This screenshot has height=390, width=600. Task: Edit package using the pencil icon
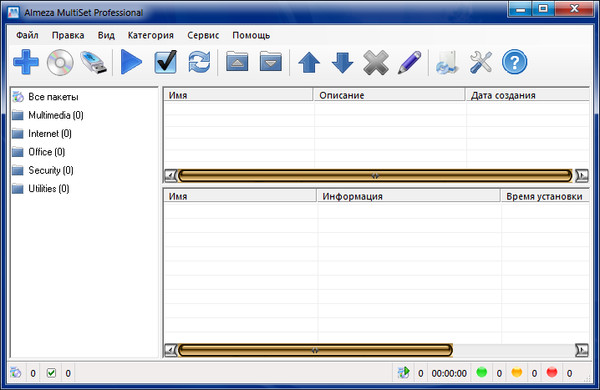click(409, 62)
